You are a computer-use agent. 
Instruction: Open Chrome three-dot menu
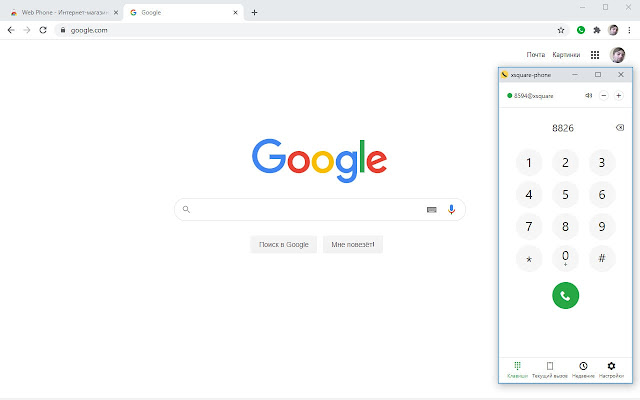629,30
